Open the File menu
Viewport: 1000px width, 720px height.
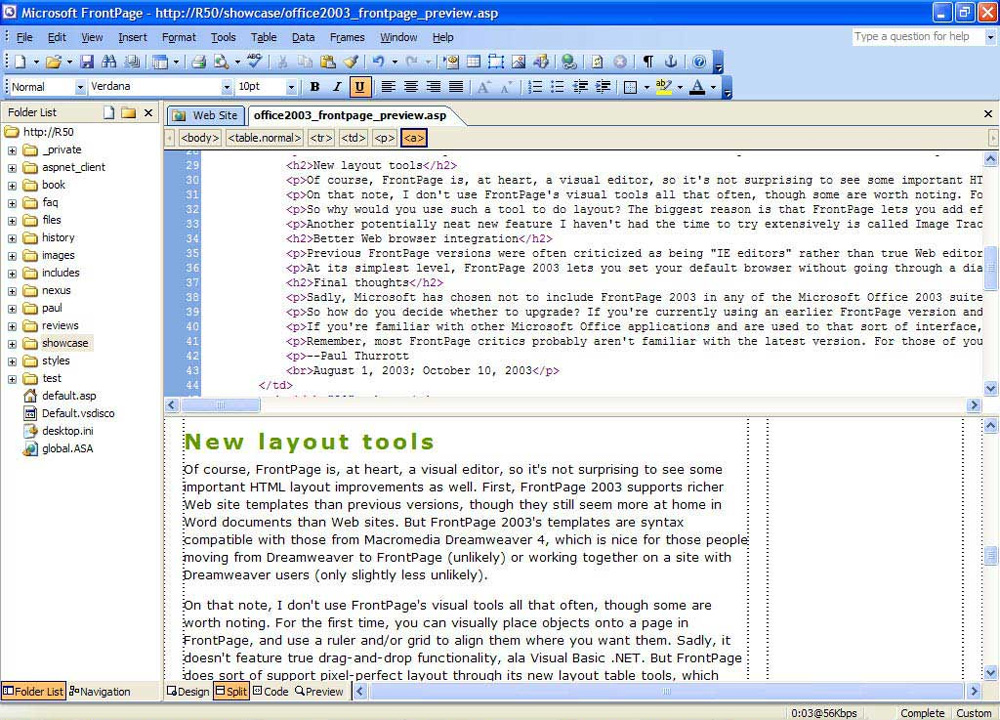click(24, 38)
